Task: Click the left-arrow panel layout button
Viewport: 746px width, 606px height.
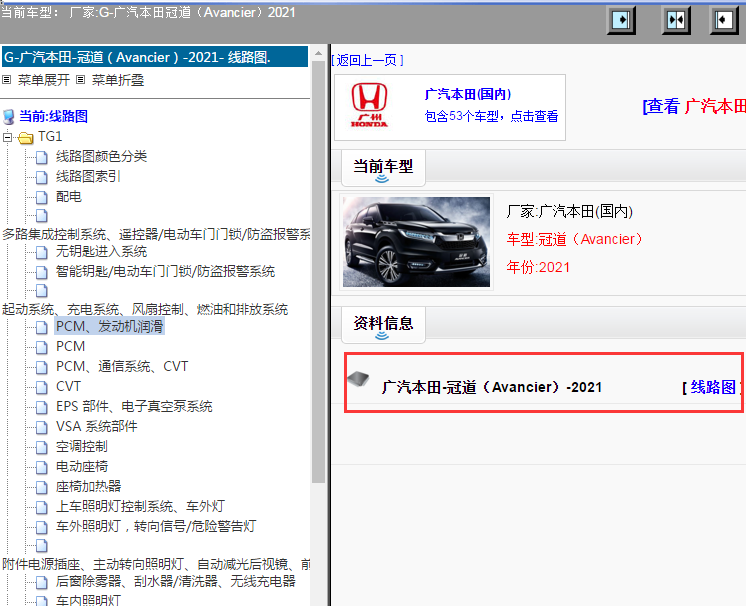Action: (724, 20)
